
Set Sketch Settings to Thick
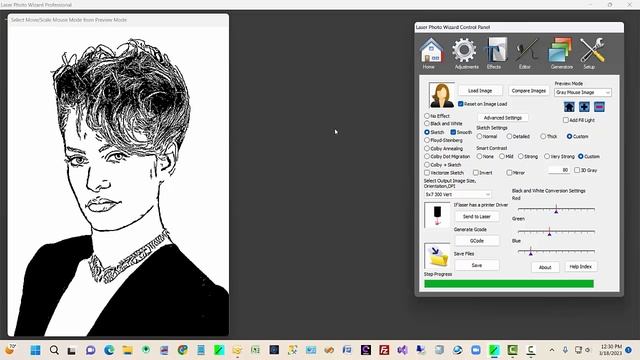click(543, 136)
